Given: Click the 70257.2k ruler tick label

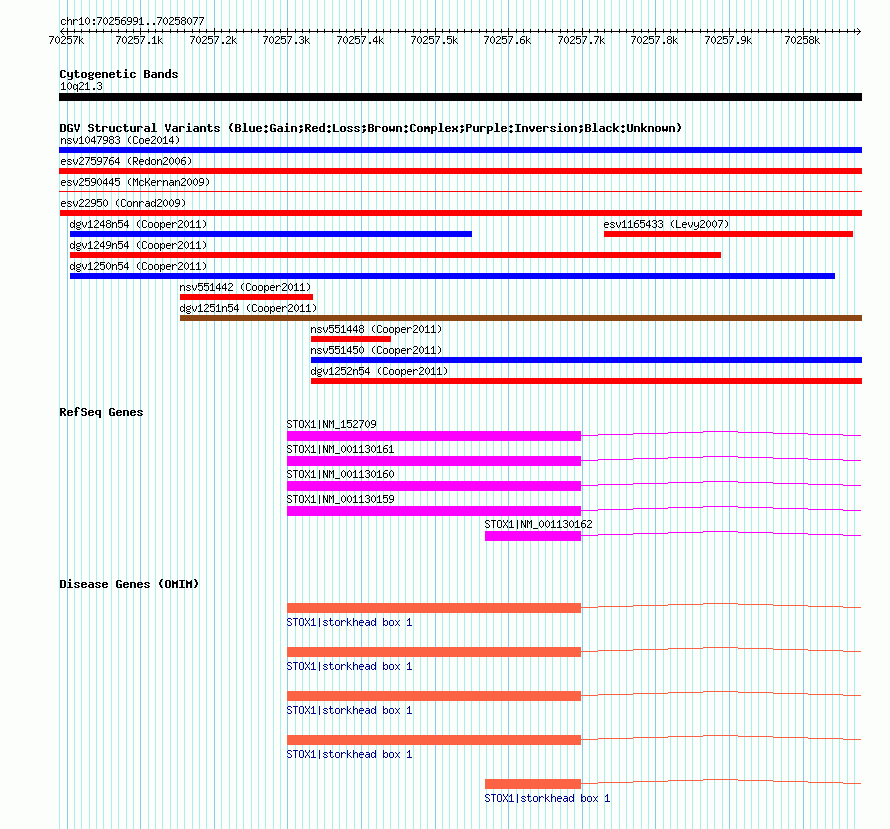Looking at the screenshot, I should pos(213,40).
